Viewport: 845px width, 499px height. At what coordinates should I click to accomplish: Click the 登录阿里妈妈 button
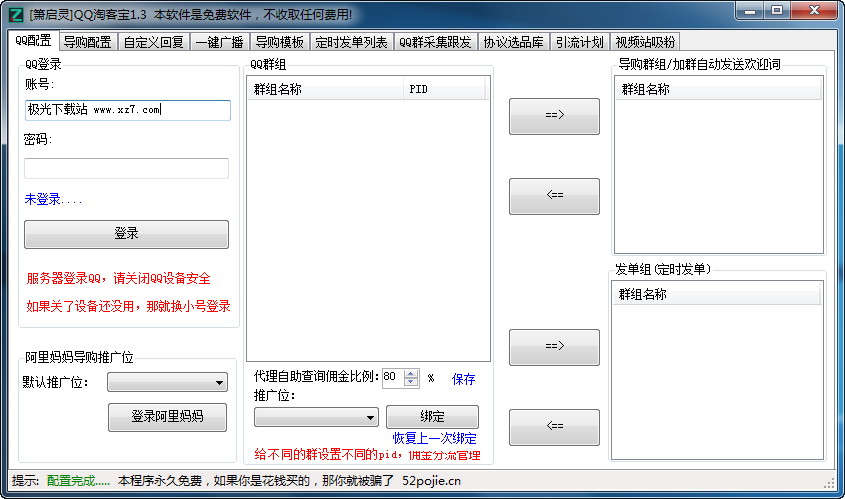pos(168,417)
